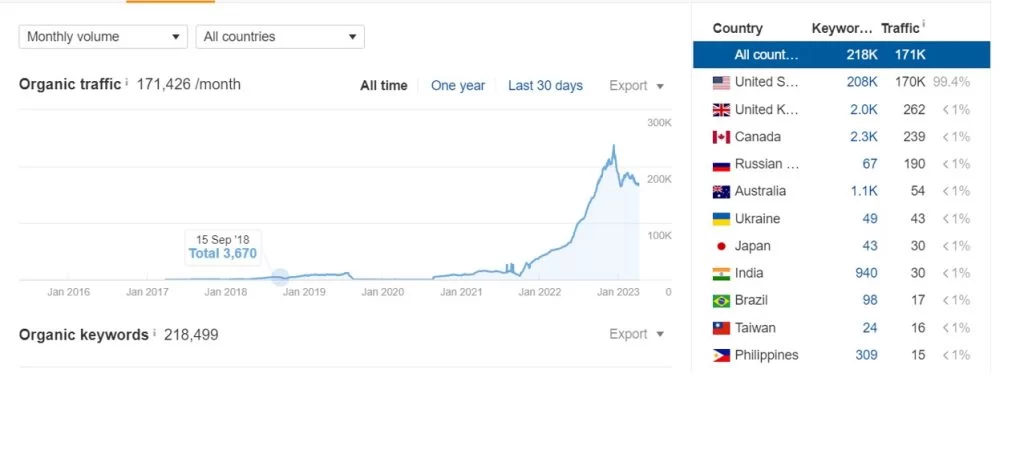Open the 940 keywords link for India
This screenshot has height=467, width=1024.
pyautogui.click(x=866, y=273)
